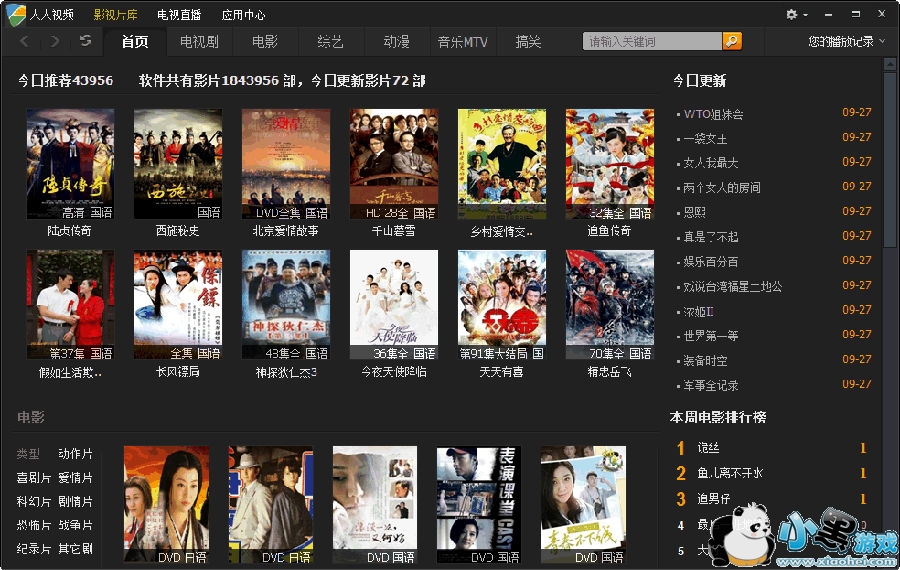Open 西施秘史 poster thumbnail
Screen dimensions: 900x570
pos(178,164)
